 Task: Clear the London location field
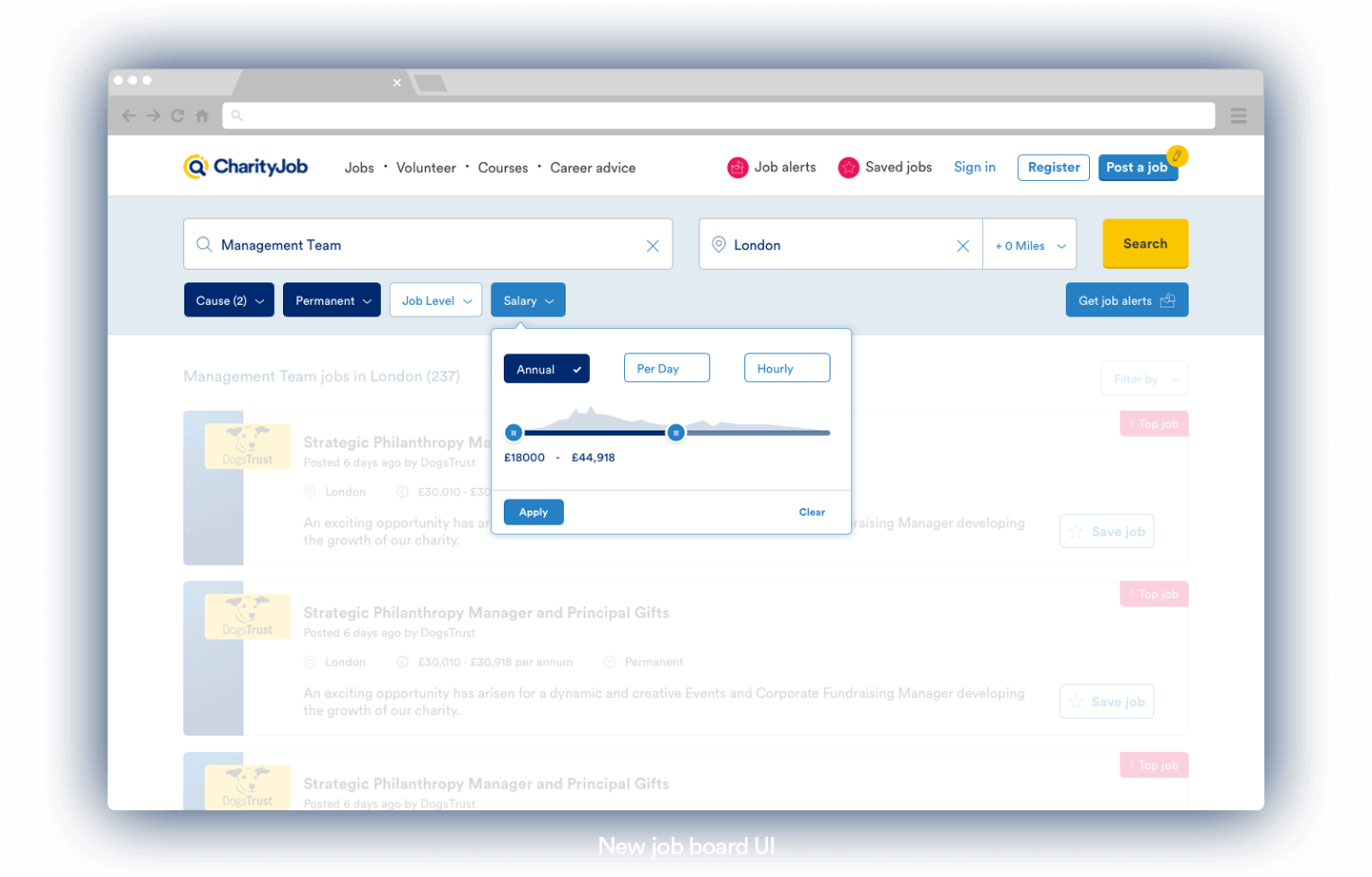(963, 246)
